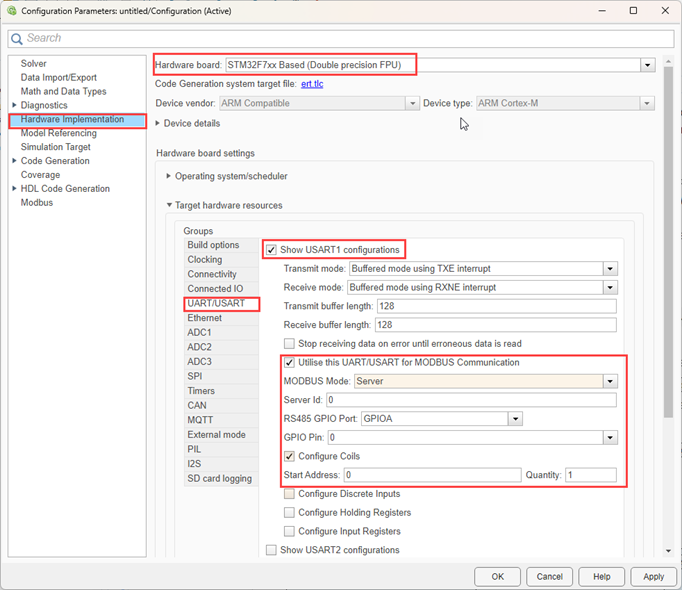Click the Configuration Parameters window gear icon

(11, 10)
